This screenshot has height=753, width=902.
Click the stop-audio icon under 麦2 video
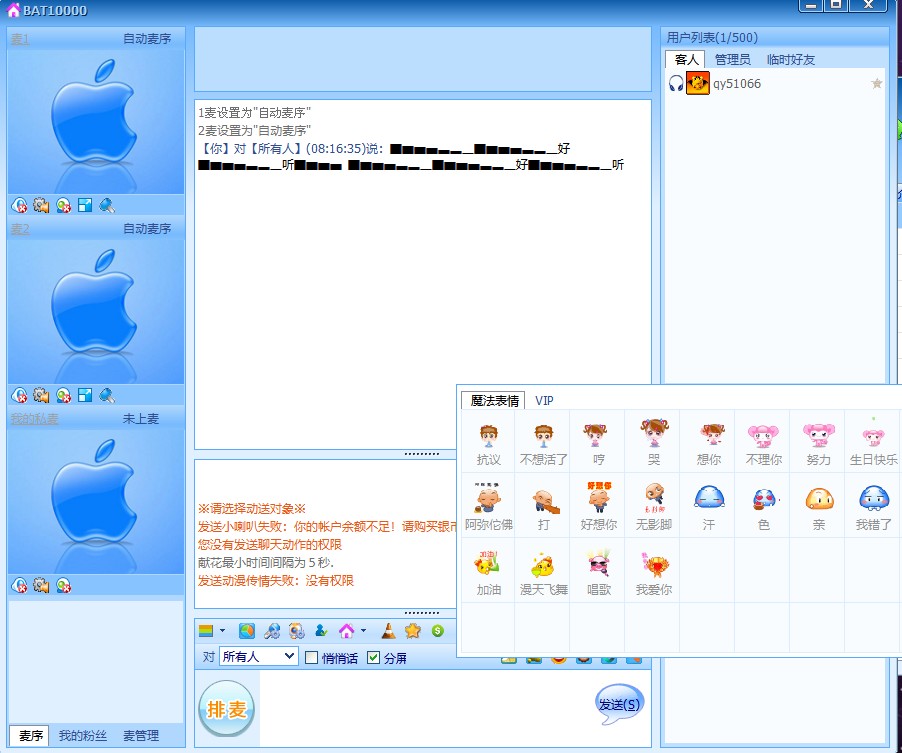(19, 395)
